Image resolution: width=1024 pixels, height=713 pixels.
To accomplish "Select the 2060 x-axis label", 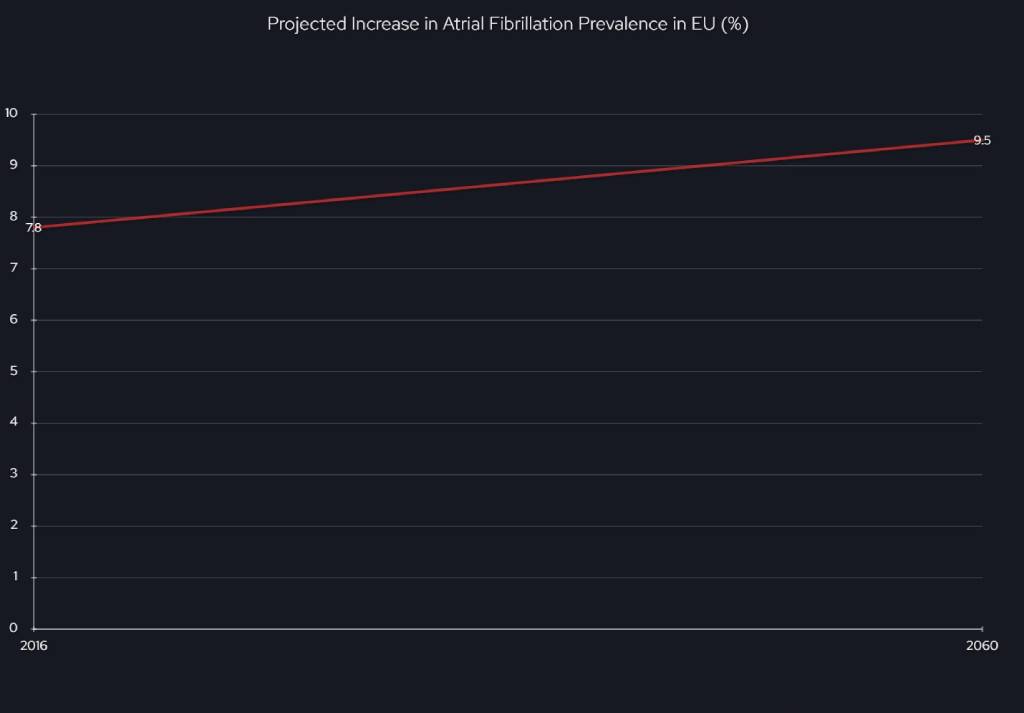I will click(x=982, y=646).
